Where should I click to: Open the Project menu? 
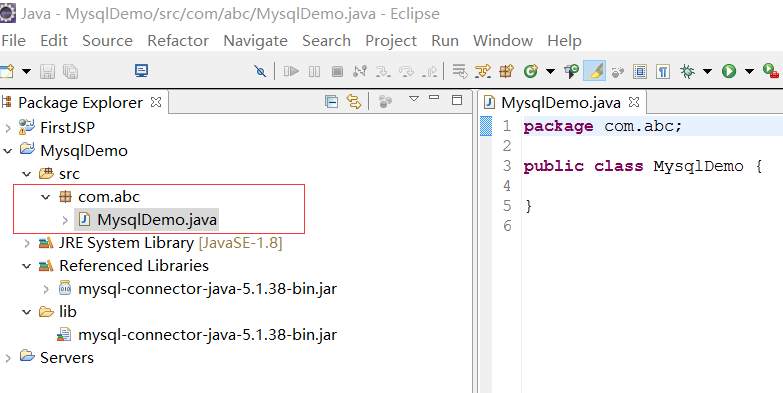click(x=391, y=40)
